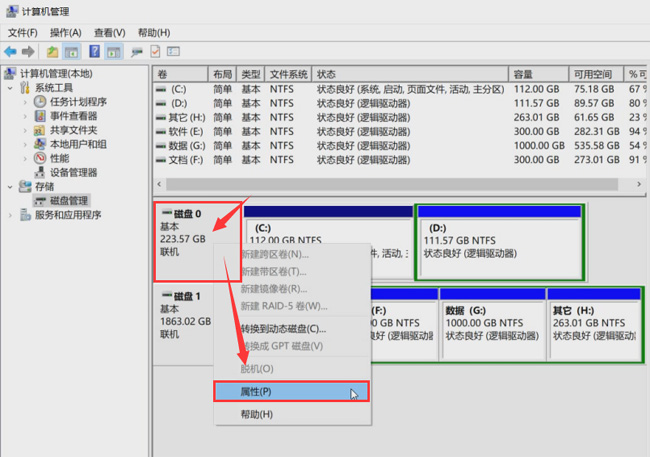Image resolution: width=650 pixels, height=457 pixels.
Task: Open the blue Help question mark icon
Action: point(95,51)
